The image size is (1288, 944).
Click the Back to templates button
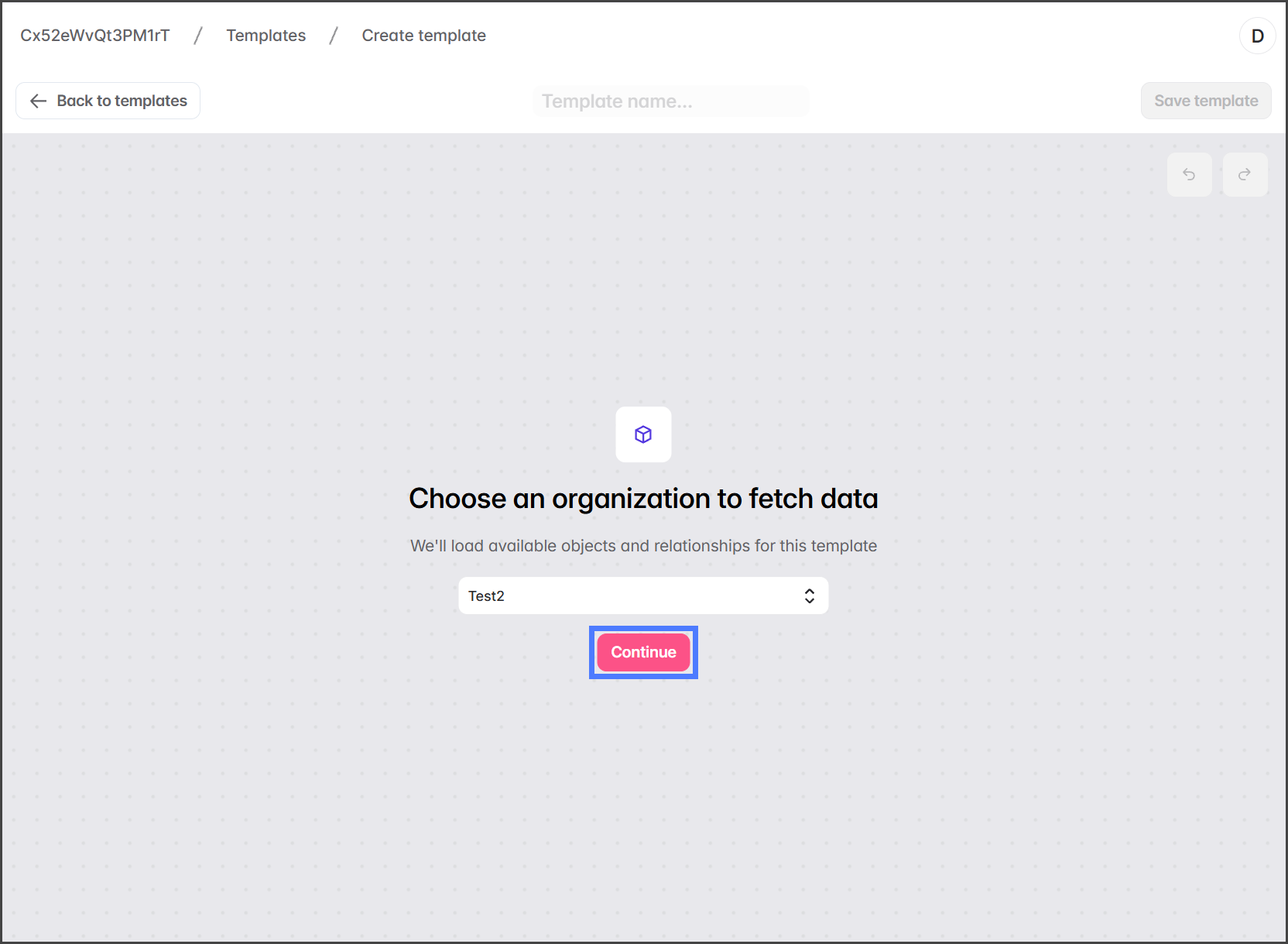[x=108, y=101]
